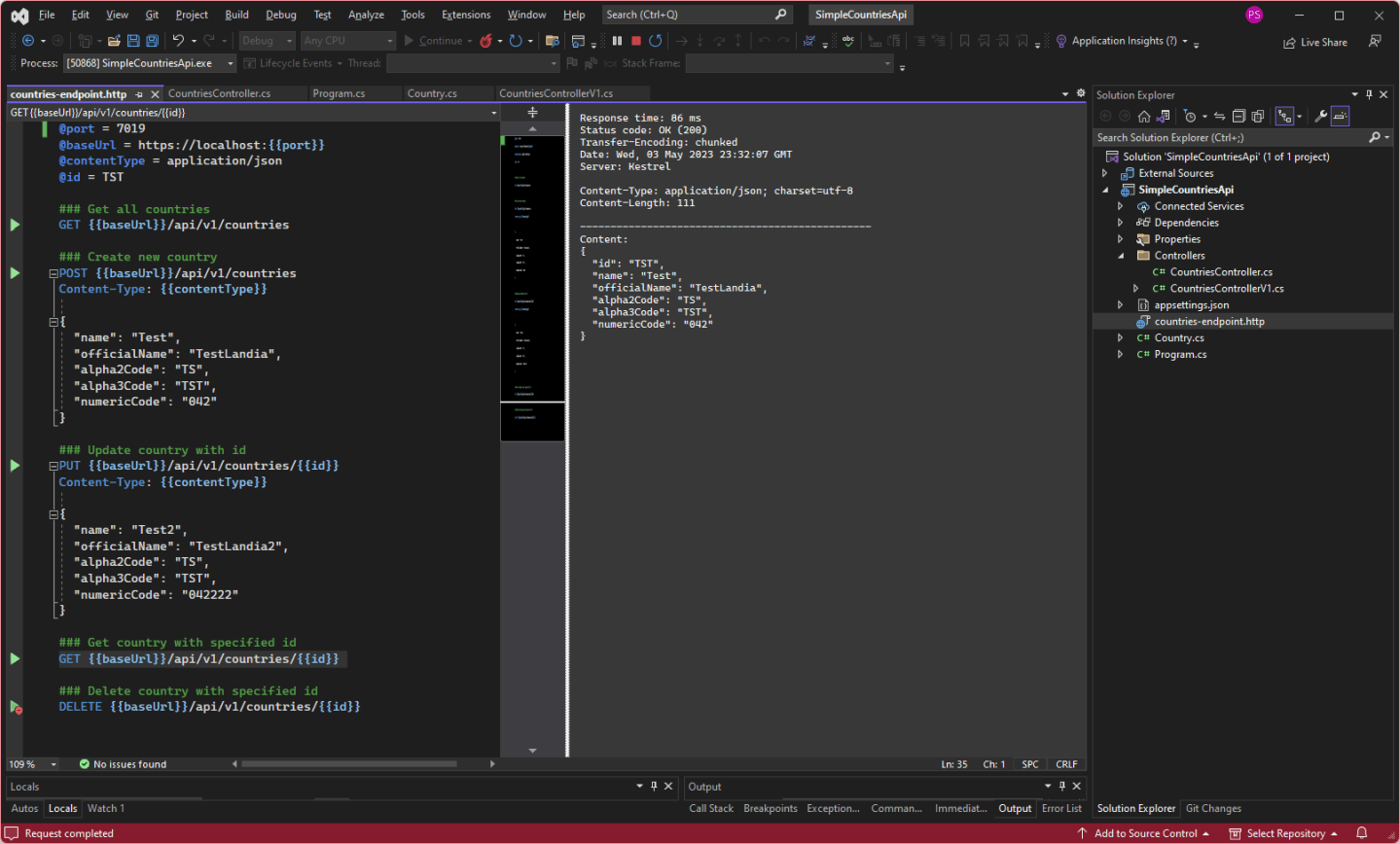Toggle file nesting button in Solution Explorer
The image size is (1400, 844).
(1285, 116)
